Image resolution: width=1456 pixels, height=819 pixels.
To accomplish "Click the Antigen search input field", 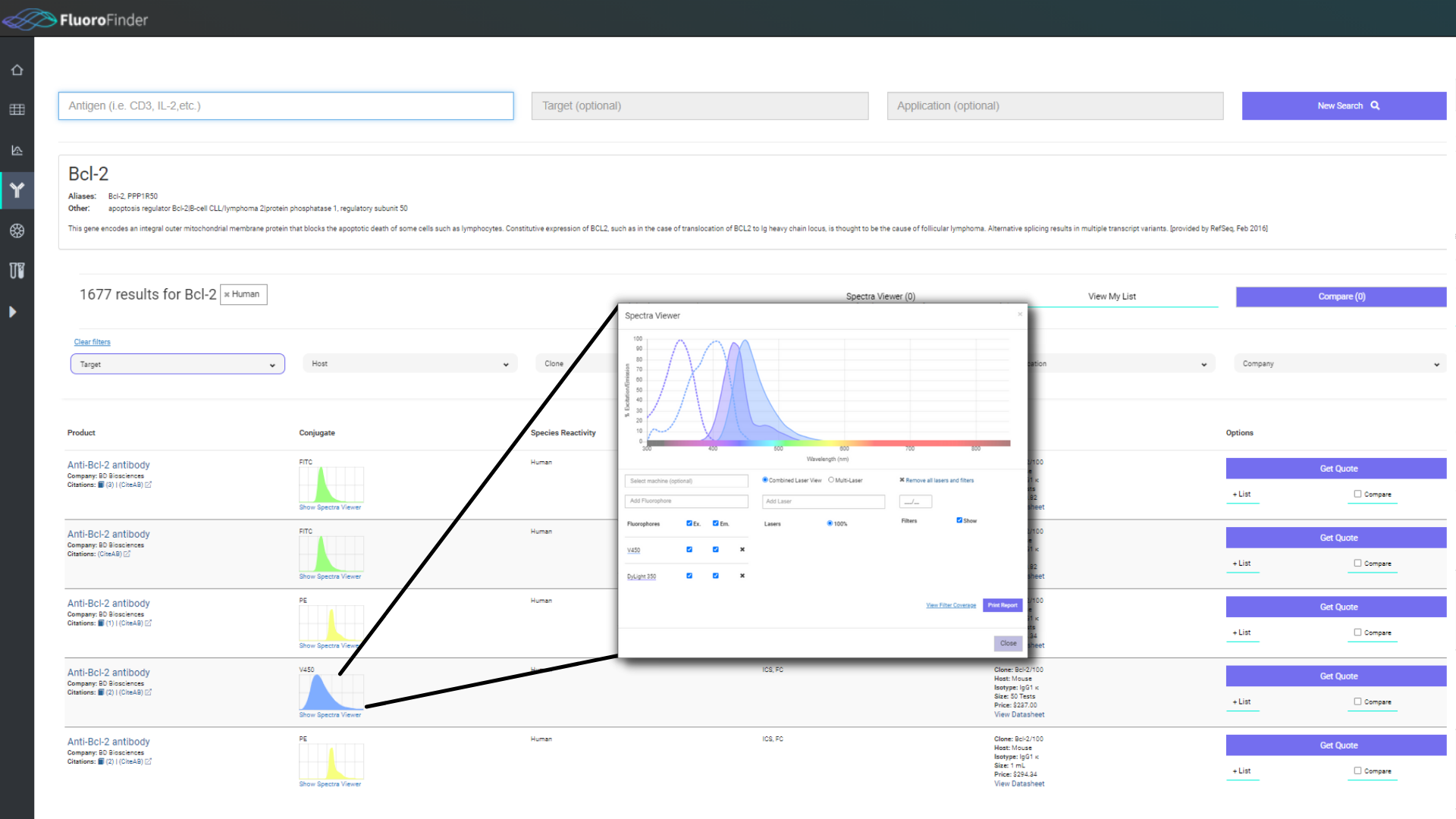I will click(x=285, y=105).
